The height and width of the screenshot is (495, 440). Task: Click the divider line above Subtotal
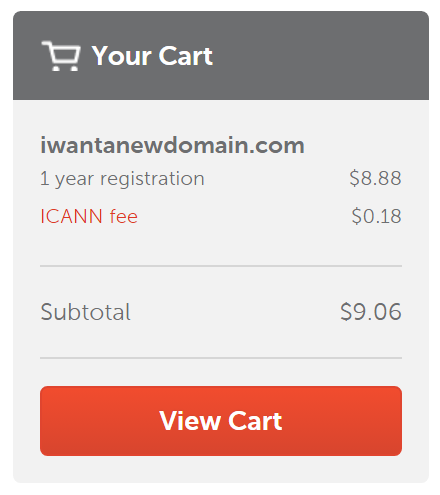[221, 266]
